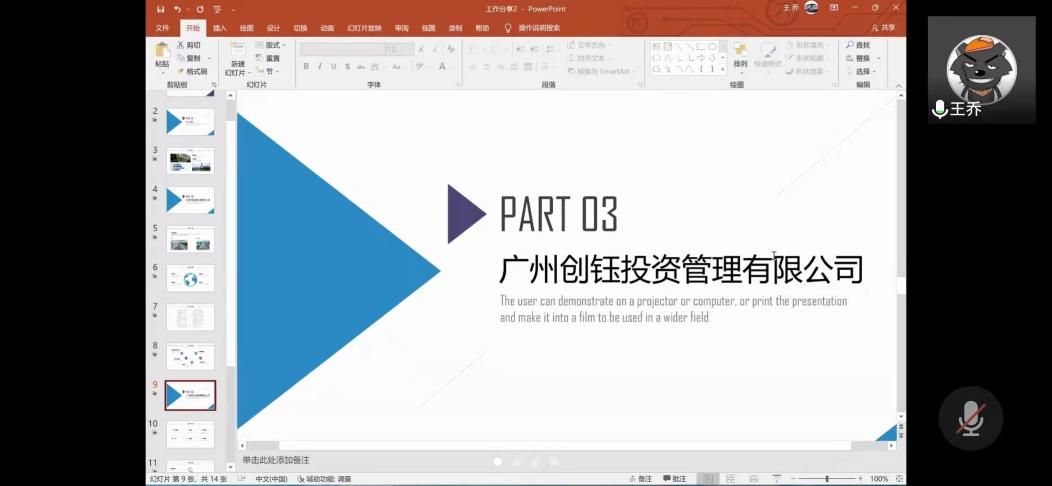
Task: Click the 100% zoom level
Action: [x=879, y=479]
